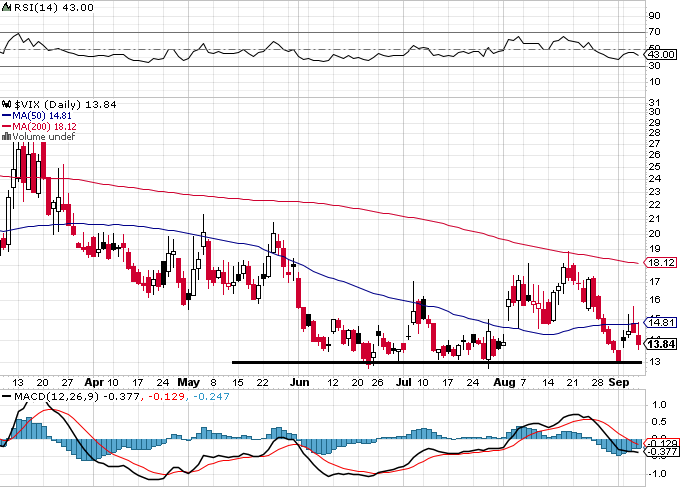Click the Sep label on date axis

click(619, 383)
